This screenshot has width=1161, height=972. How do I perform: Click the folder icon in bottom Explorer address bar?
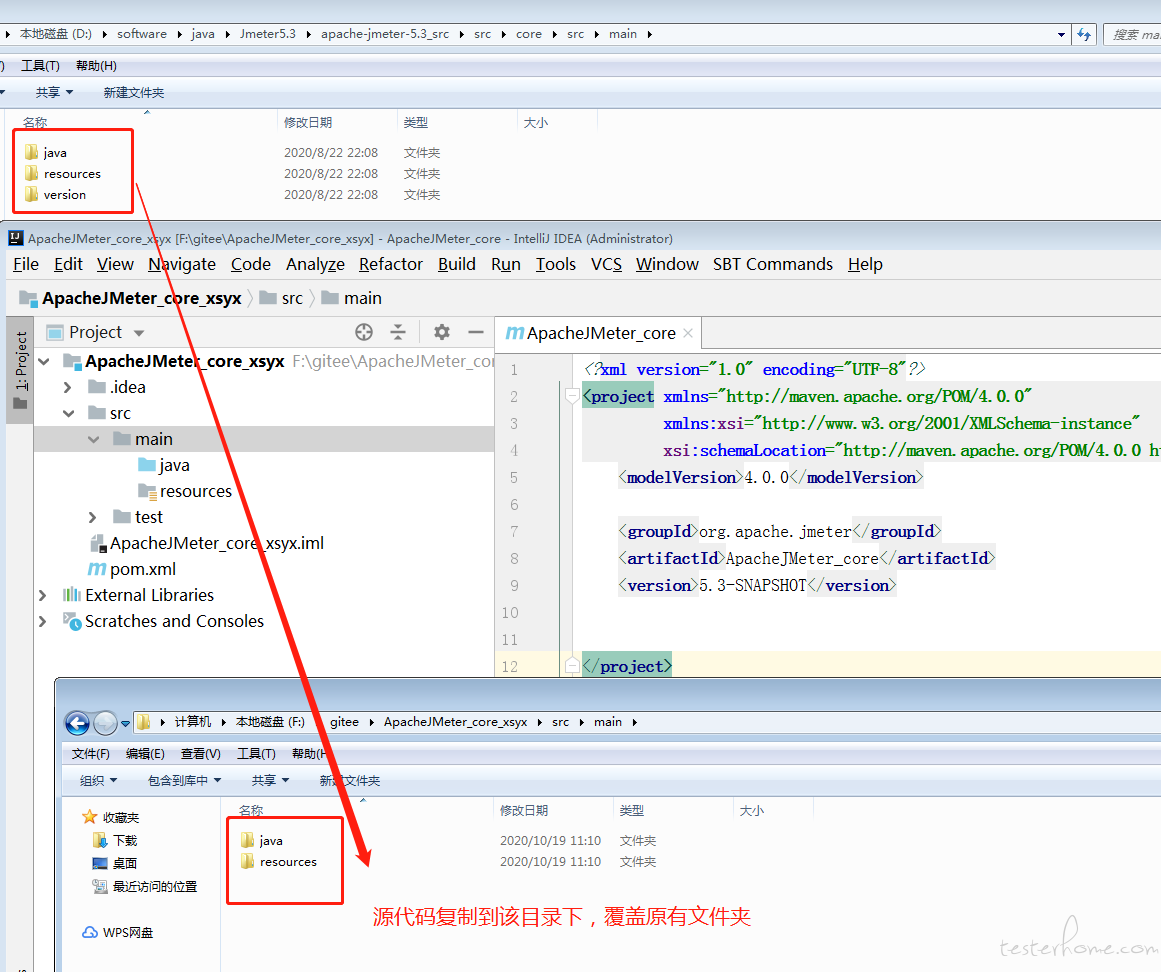[x=144, y=722]
